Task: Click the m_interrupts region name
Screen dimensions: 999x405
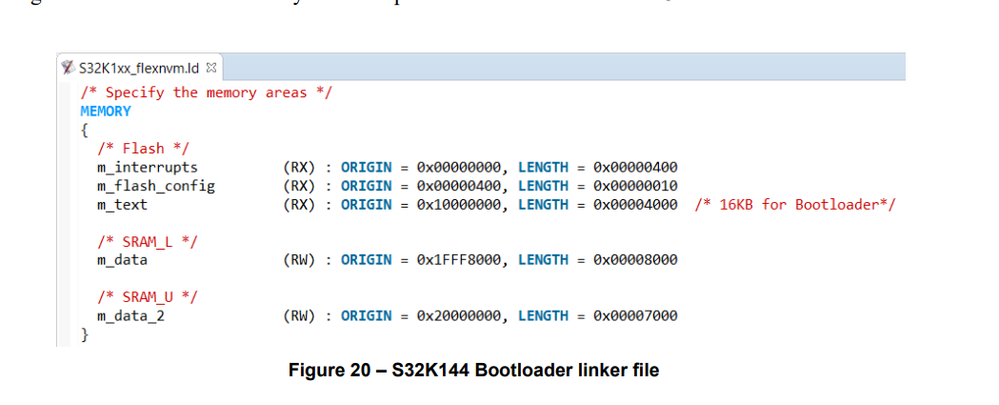Action: (x=147, y=167)
